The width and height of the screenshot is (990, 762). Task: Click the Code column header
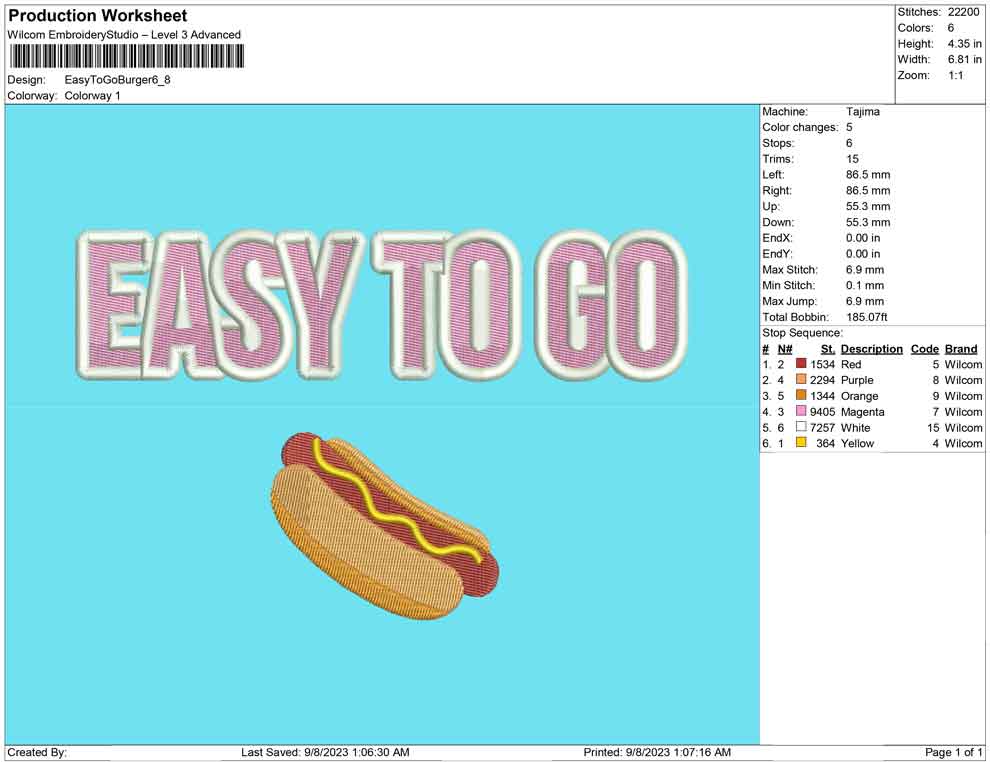pos(925,348)
